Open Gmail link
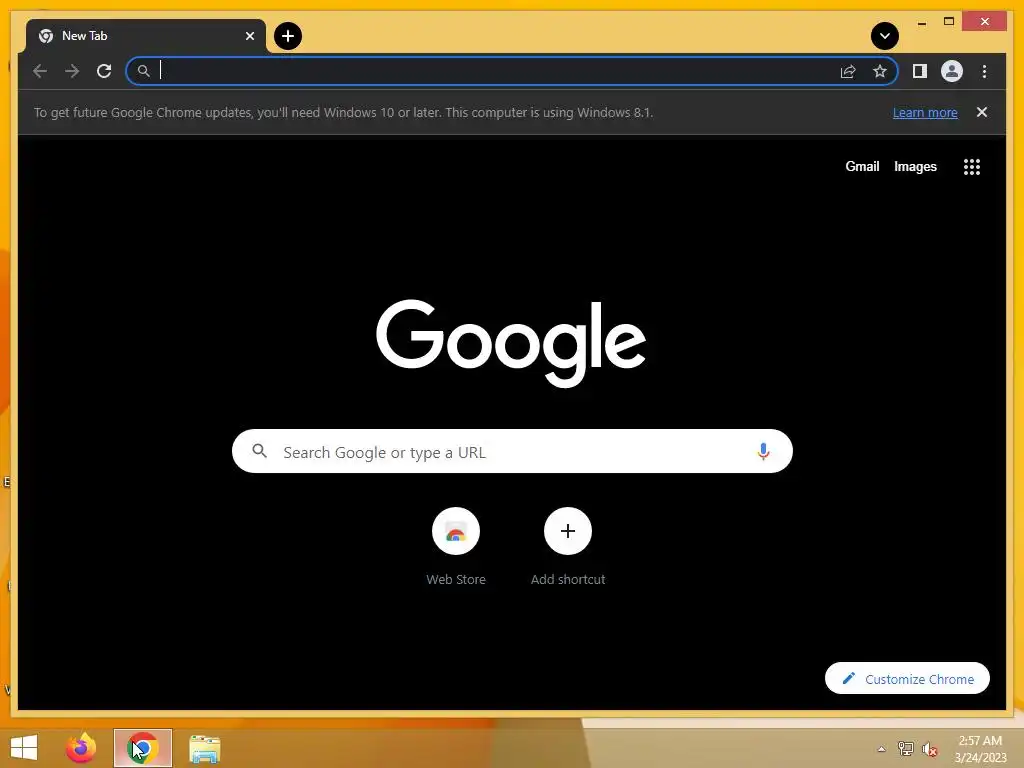1024x768 pixels. [x=862, y=167]
